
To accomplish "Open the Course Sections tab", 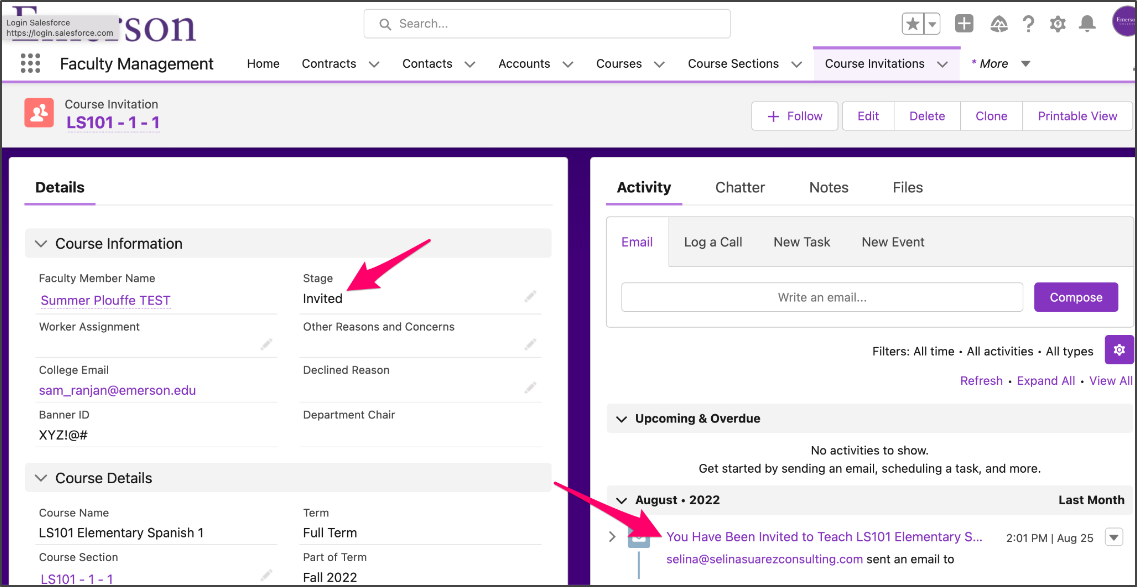I will [733, 64].
